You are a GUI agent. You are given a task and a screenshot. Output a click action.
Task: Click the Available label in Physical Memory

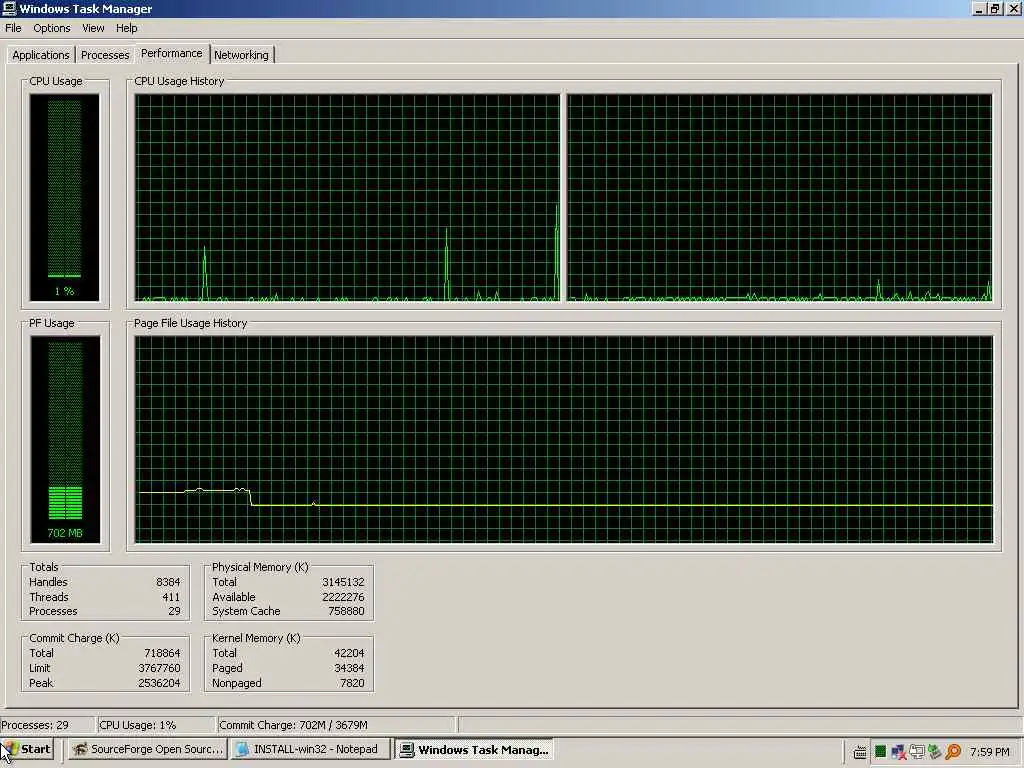pos(234,597)
